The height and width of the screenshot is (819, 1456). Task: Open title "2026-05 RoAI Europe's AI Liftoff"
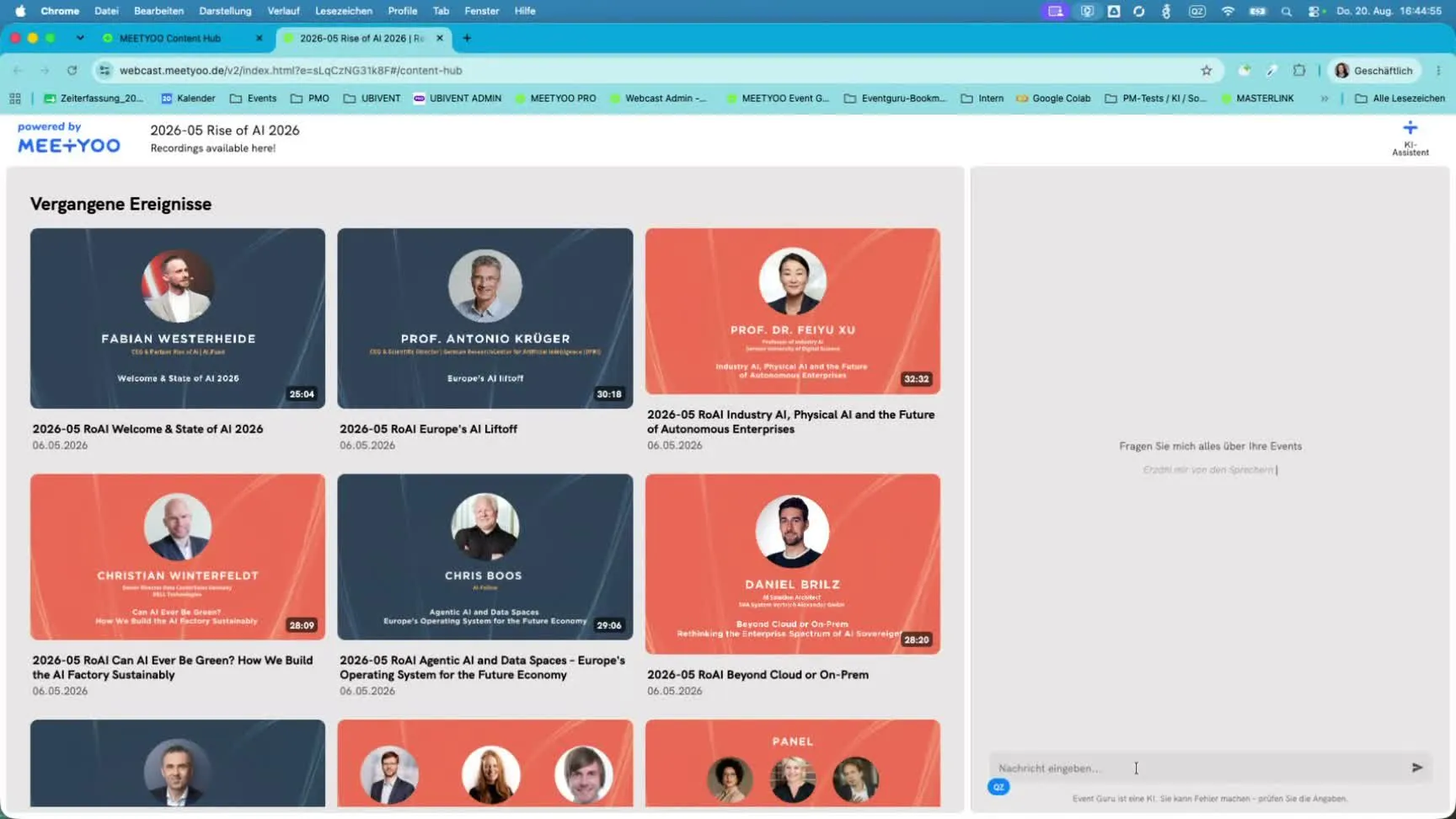click(429, 429)
